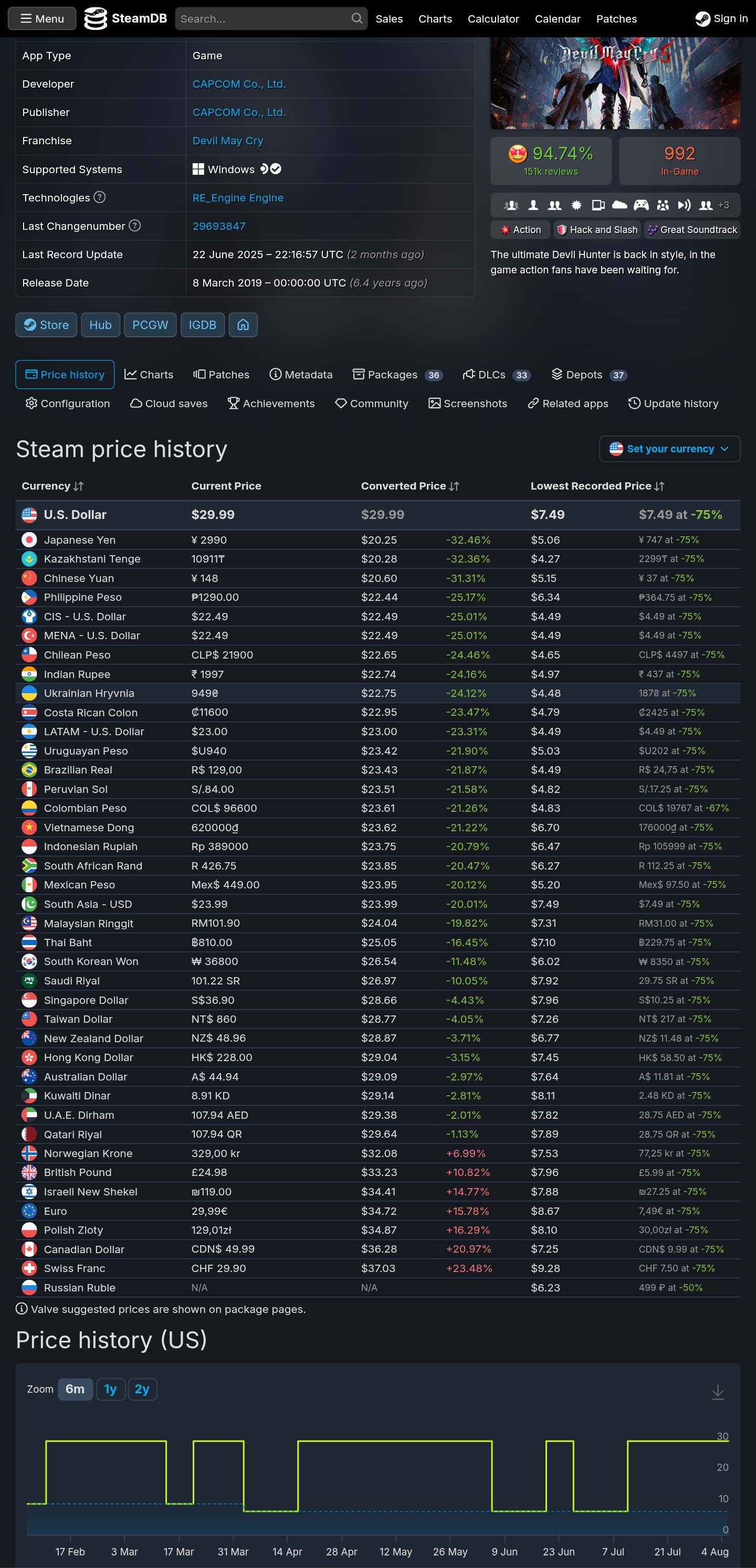Click the Steam Cloud icon
Screen dimensions: 756x1568
619,205
